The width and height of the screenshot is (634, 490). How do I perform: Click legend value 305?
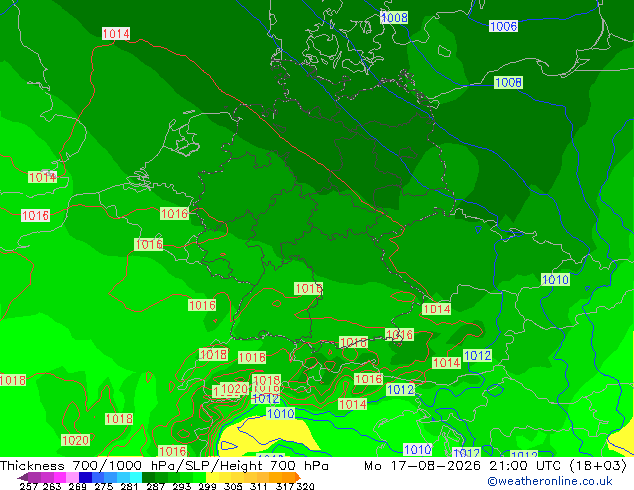coord(232,486)
